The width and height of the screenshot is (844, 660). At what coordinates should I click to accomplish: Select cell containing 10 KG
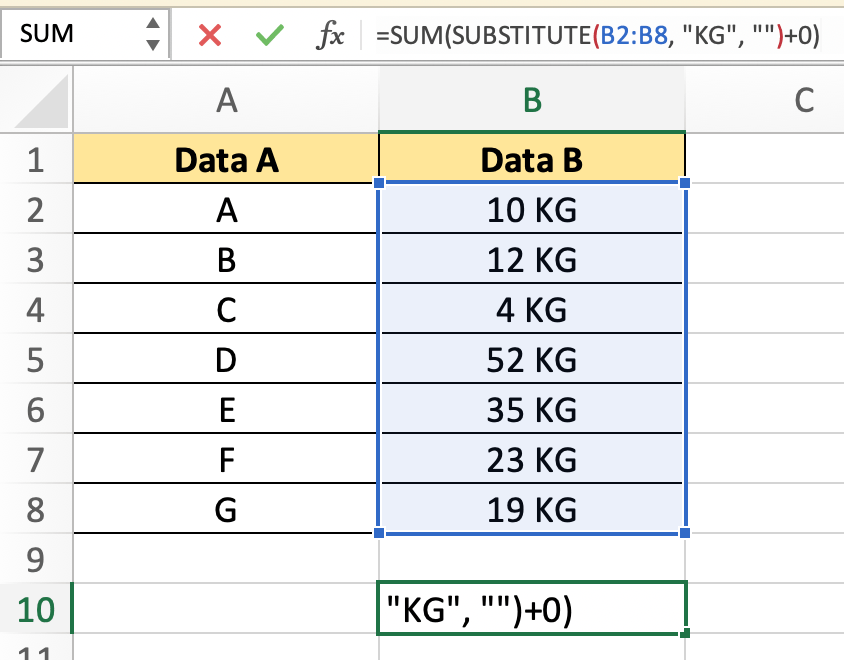coord(532,210)
